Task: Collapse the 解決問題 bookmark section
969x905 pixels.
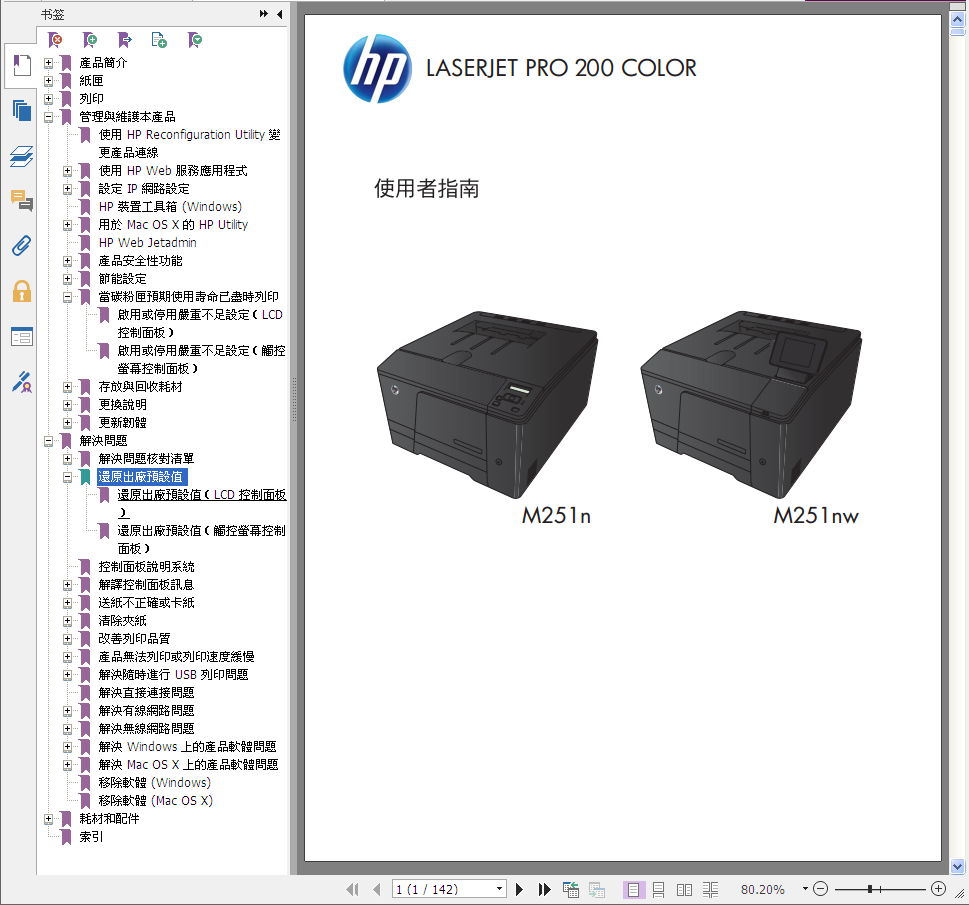Action: 48,441
